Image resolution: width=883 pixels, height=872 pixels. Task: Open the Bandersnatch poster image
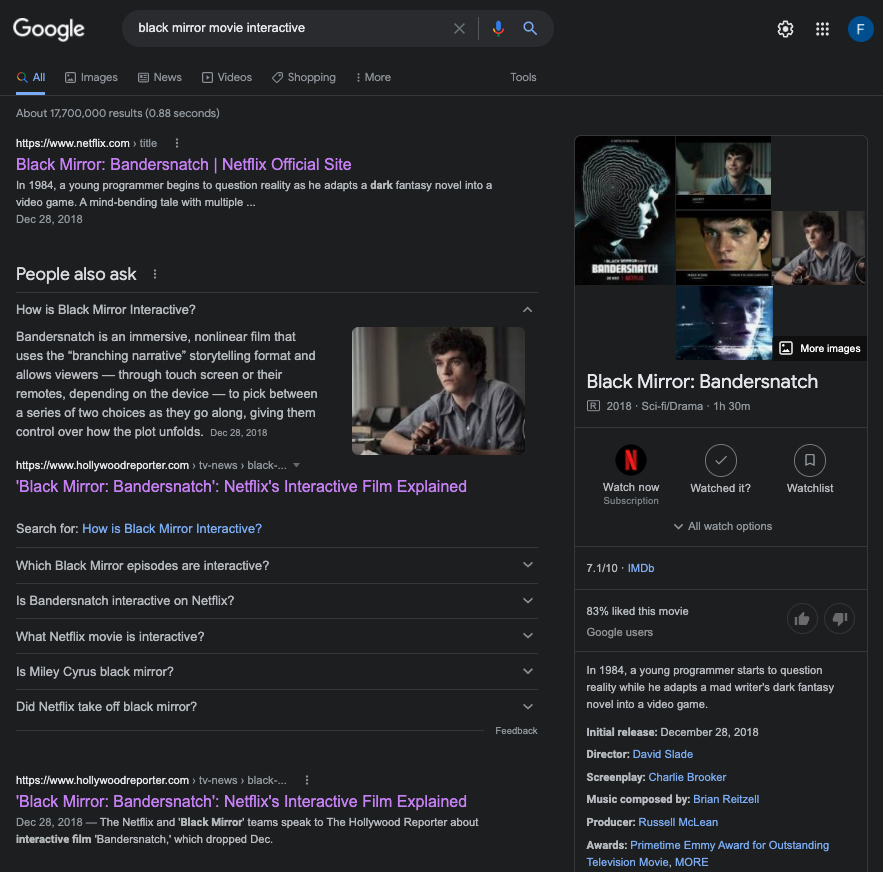coord(624,211)
